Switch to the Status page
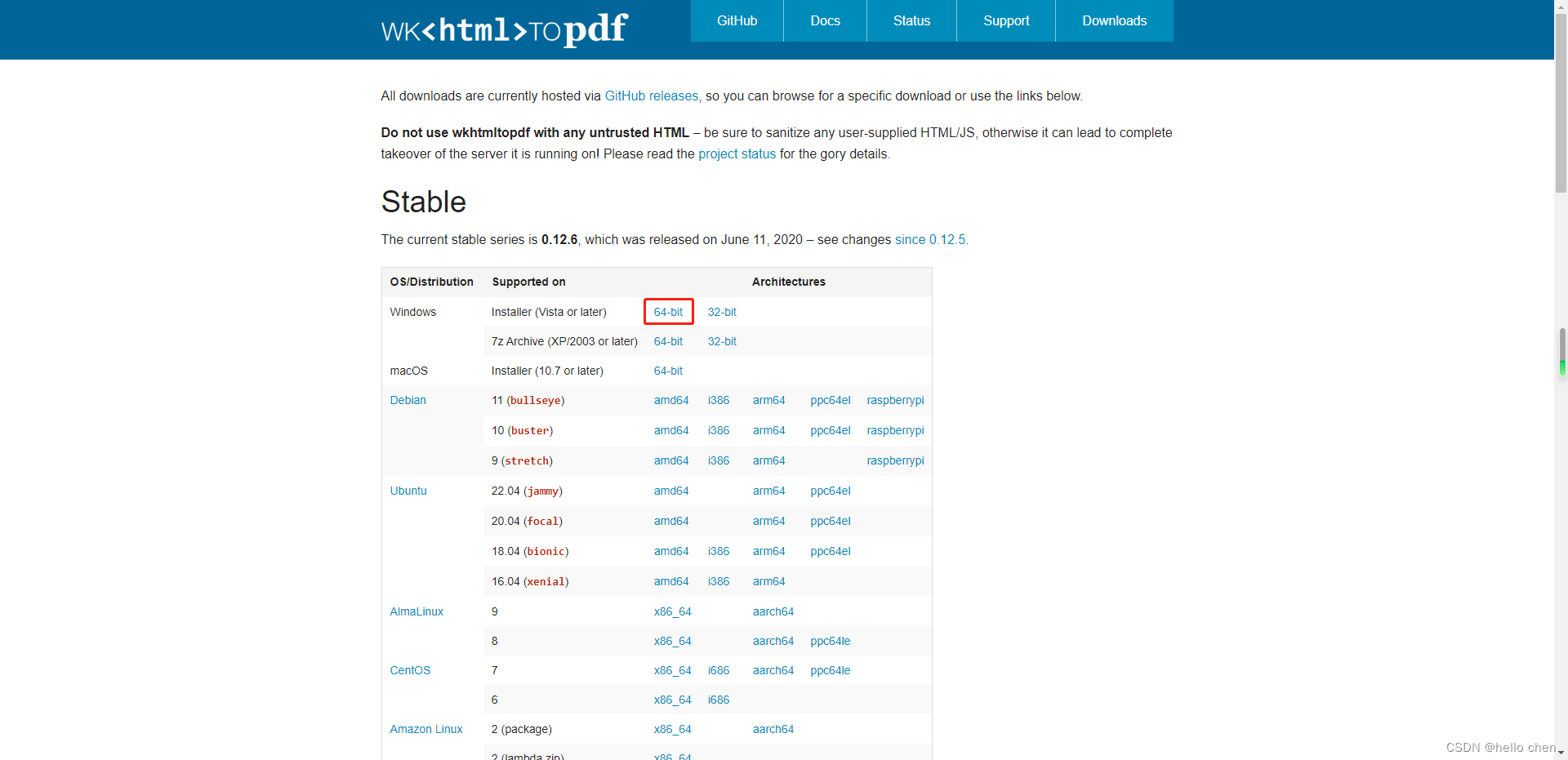Viewport: 1568px width, 760px height. pyautogui.click(x=911, y=20)
